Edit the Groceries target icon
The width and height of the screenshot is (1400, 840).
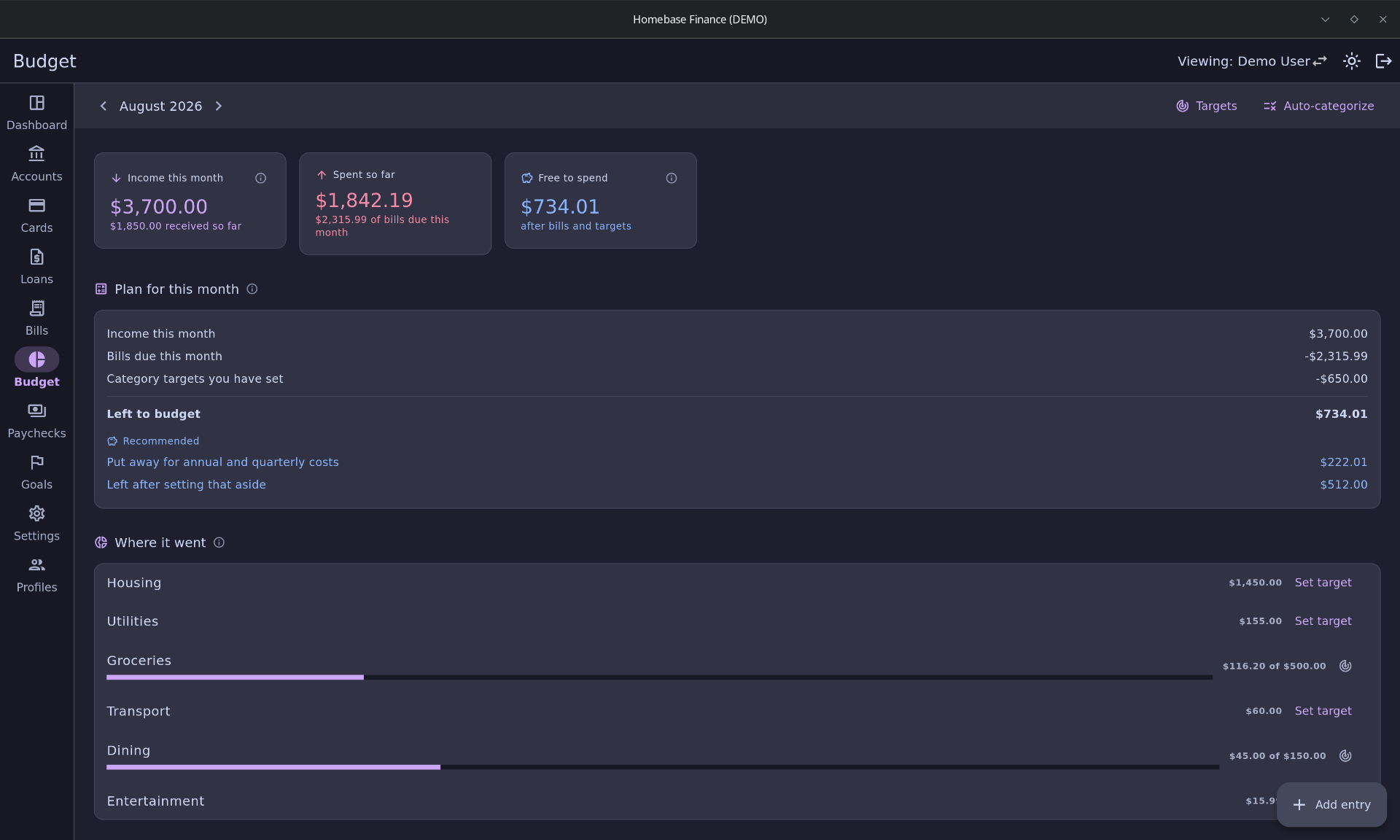(x=1345, y=666)
